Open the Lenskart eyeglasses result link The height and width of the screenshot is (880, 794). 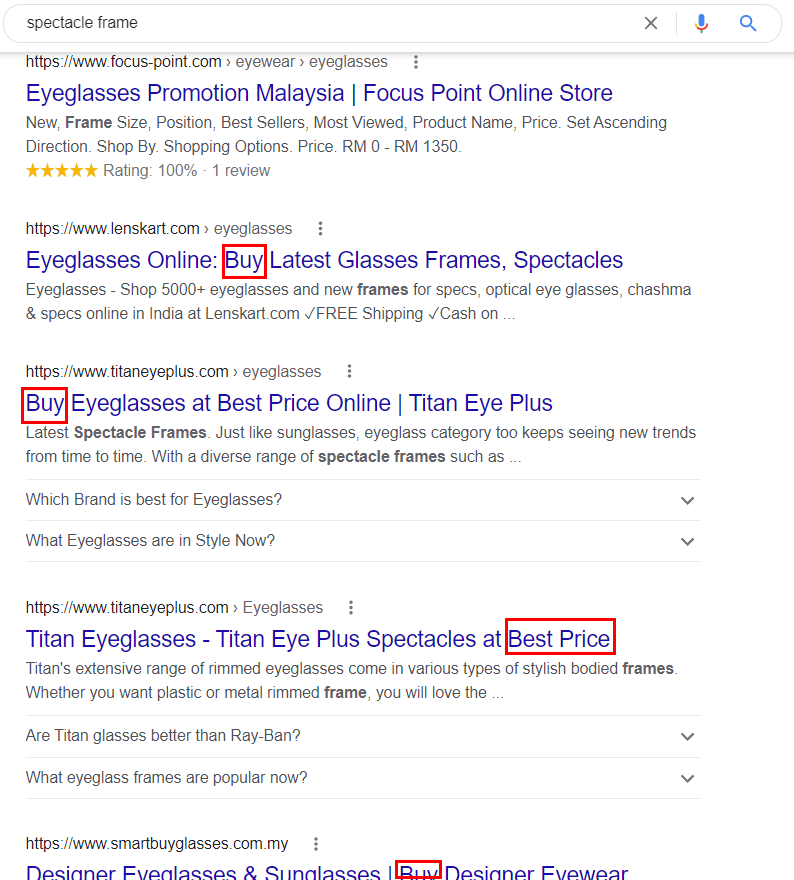pos(320,259)
